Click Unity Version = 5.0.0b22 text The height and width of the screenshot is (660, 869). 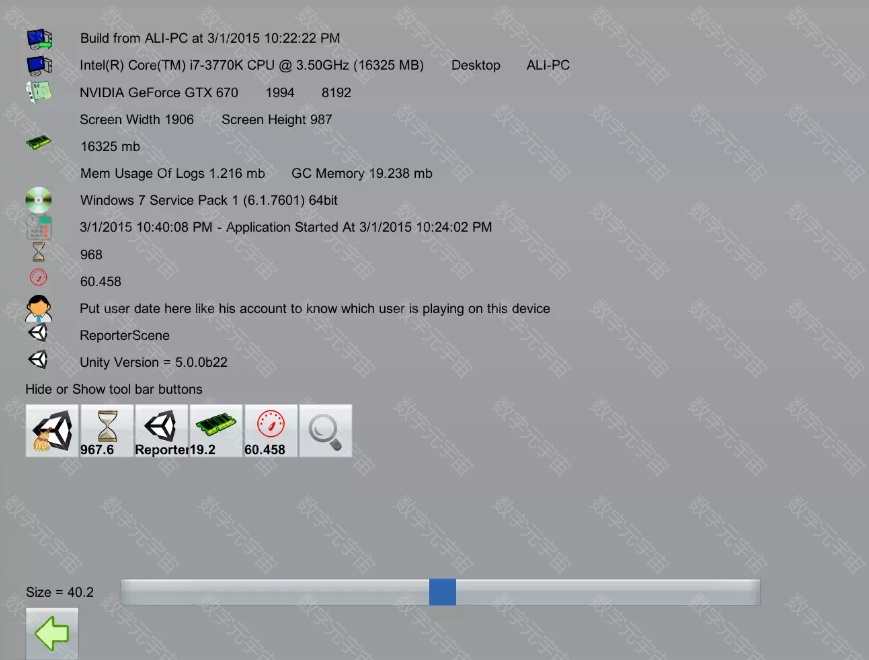coord(154,362)
